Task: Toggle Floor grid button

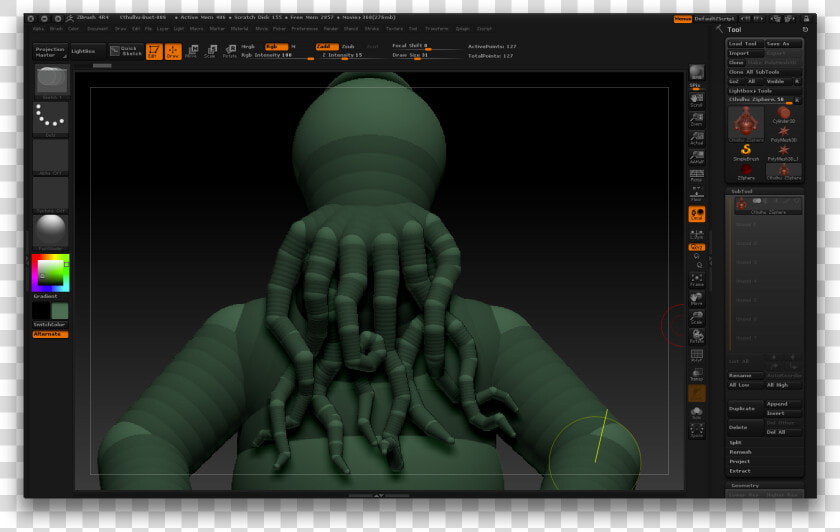Action: pyautogui.click(x=696, y=194)
